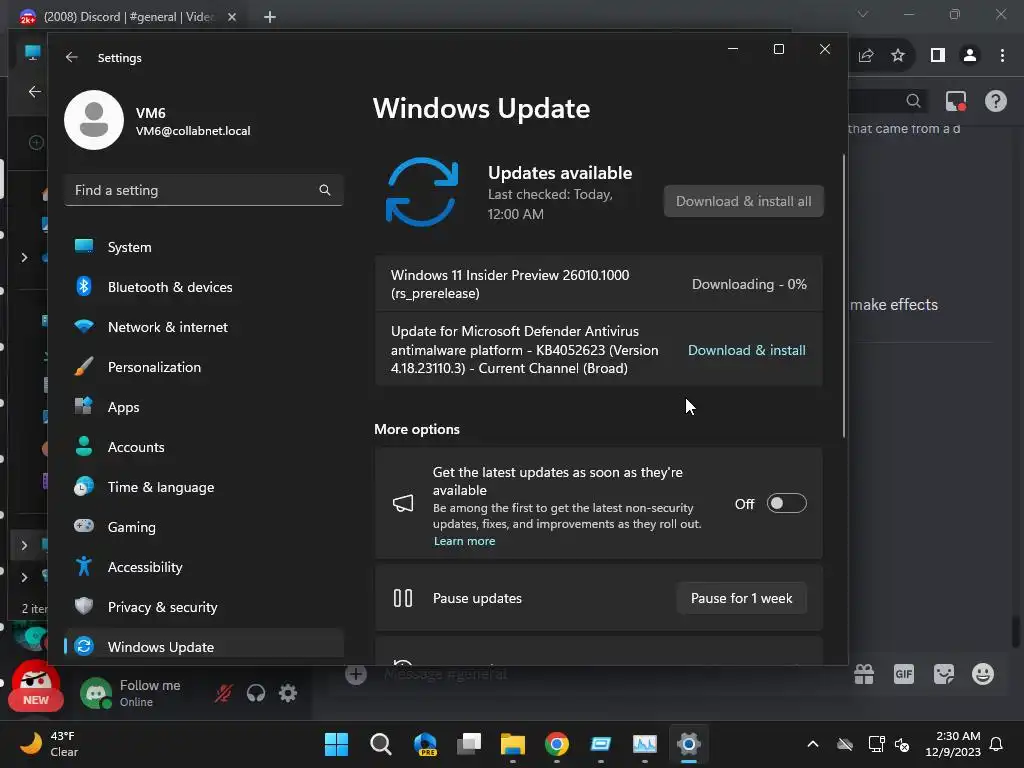Toggle get latest updates switch

[x=786, y=504]
